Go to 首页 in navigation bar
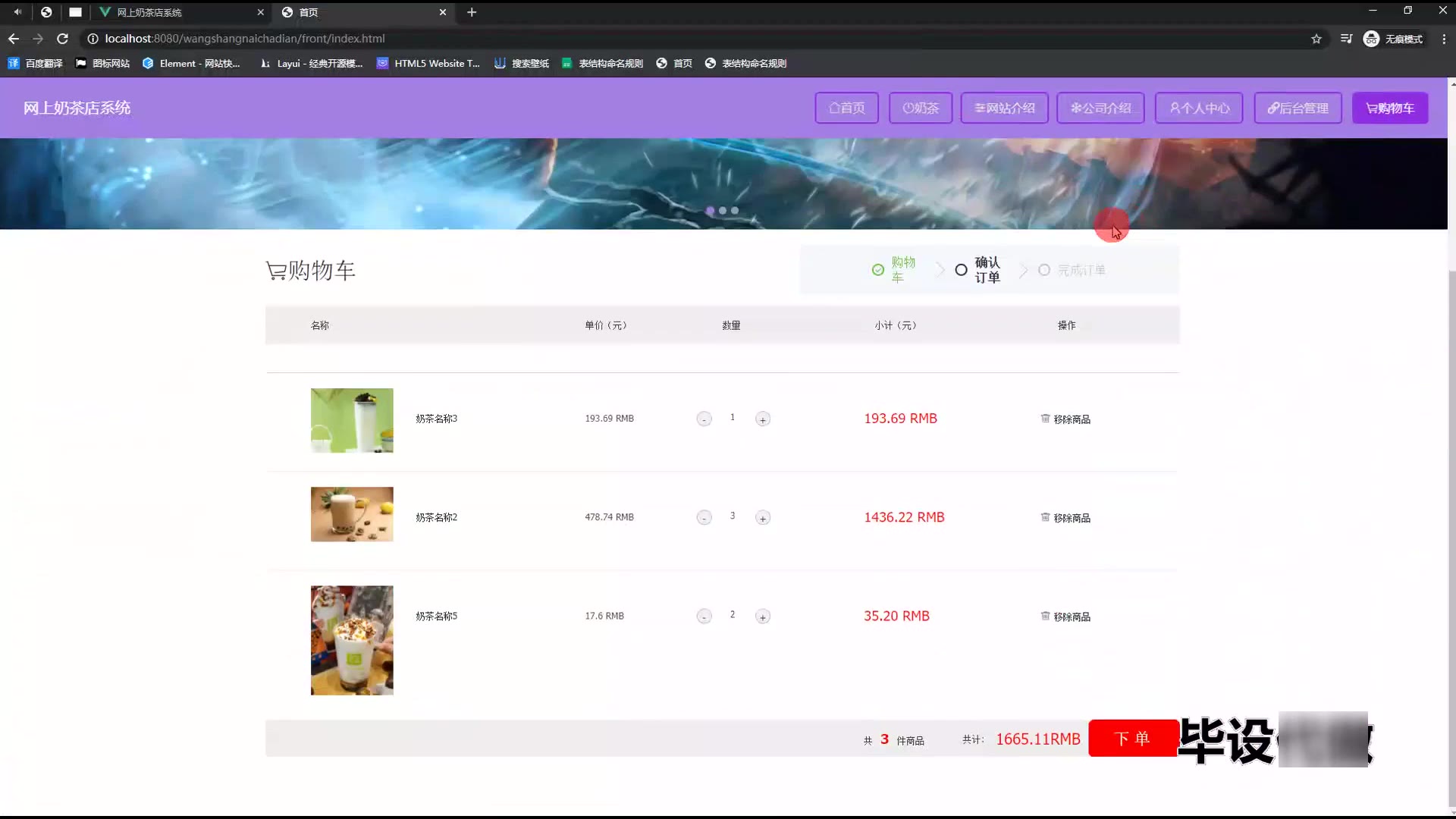The image size is (1456, 819). (x=846, y=108)
